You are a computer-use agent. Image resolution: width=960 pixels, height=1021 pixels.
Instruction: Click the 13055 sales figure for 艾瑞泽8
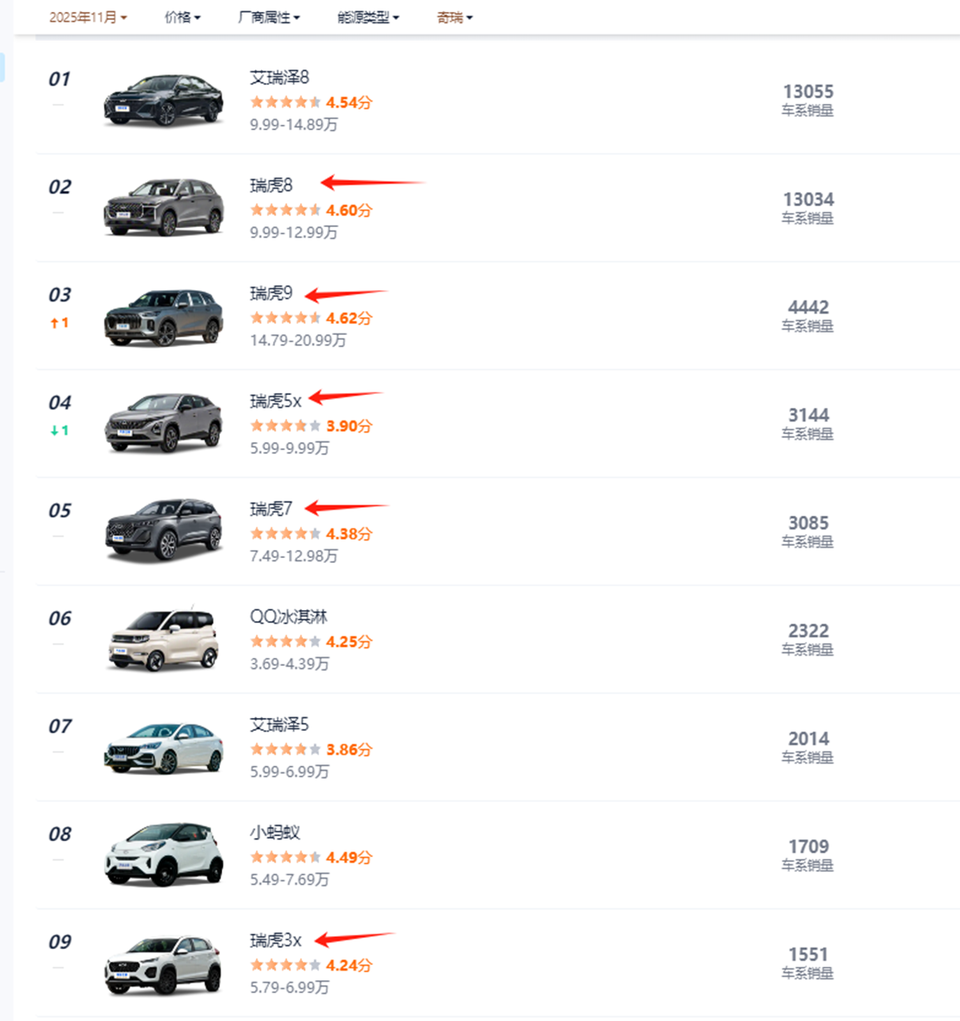click(x=808, y=92)
